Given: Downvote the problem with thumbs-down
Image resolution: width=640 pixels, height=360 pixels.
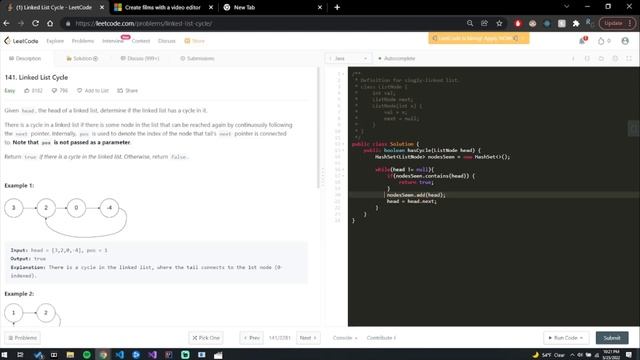Looking at the screenshot, I should pos(54,91).
